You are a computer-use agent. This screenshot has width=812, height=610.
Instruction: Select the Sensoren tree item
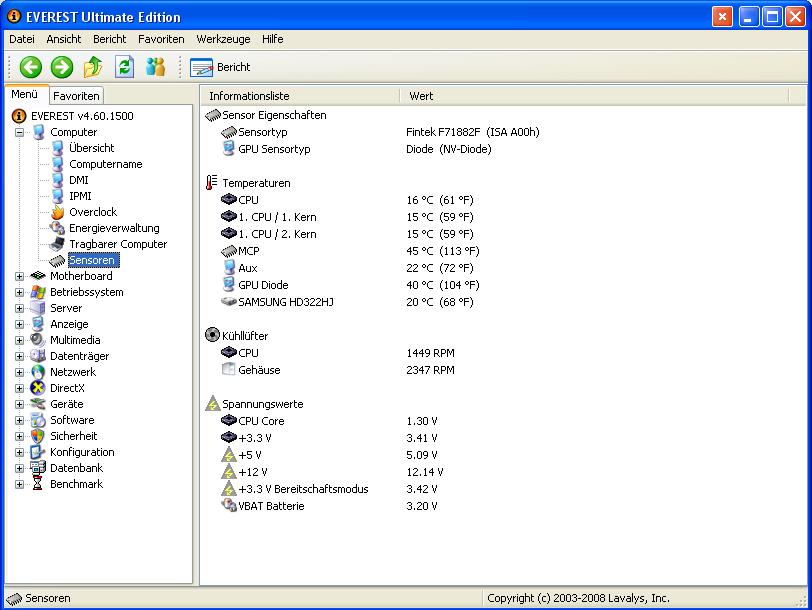tap(93, 260)
